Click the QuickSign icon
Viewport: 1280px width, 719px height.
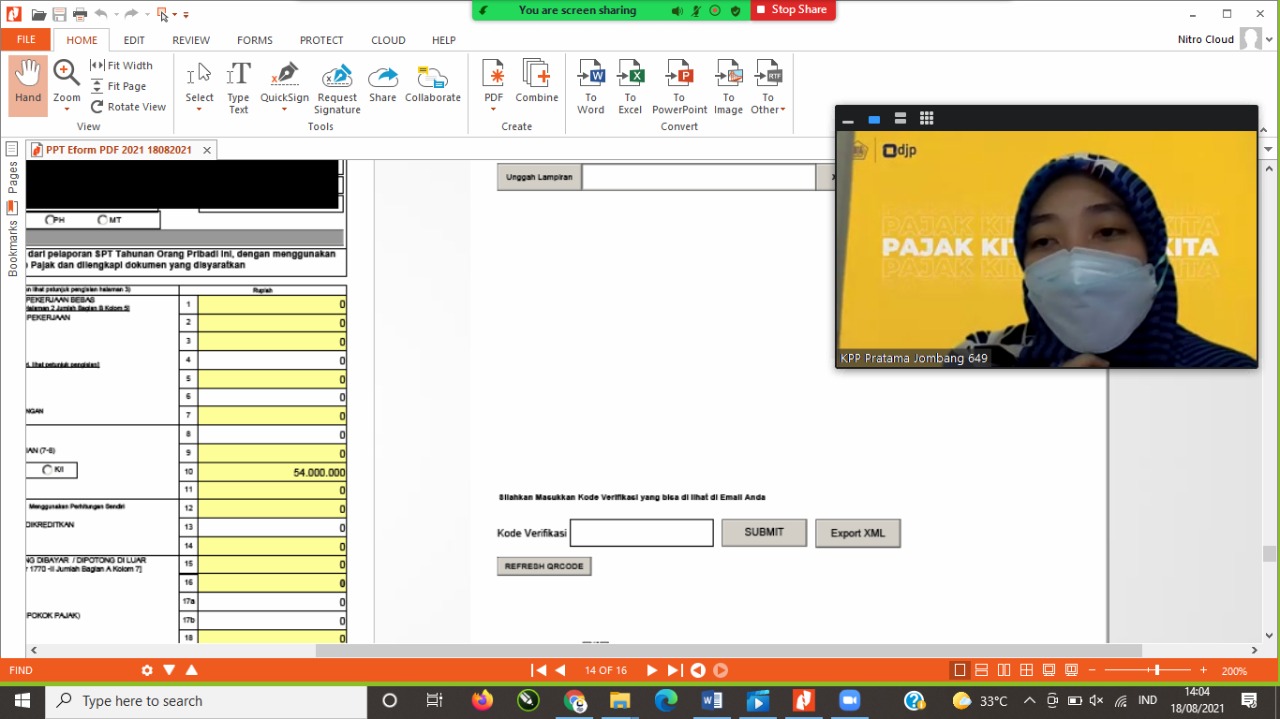pyautogui.click(x=284, y=77)
